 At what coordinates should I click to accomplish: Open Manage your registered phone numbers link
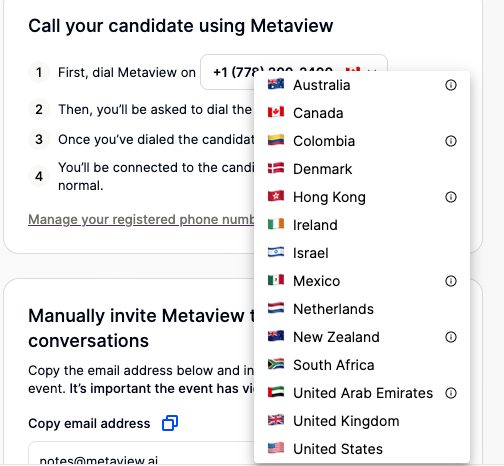[x=141, y=219]
